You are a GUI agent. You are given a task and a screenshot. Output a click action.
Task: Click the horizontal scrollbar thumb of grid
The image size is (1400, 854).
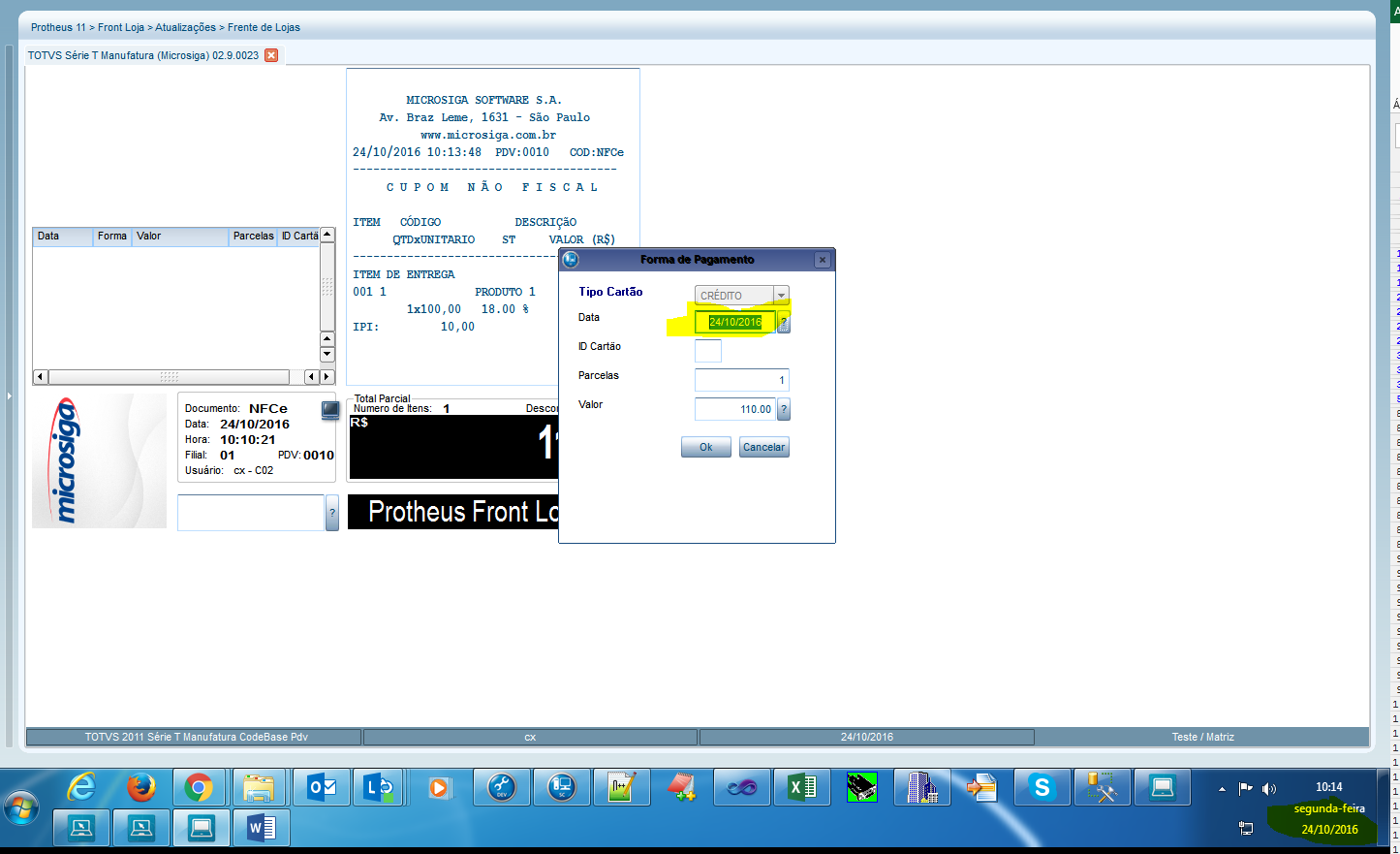(x=169, y=376)
